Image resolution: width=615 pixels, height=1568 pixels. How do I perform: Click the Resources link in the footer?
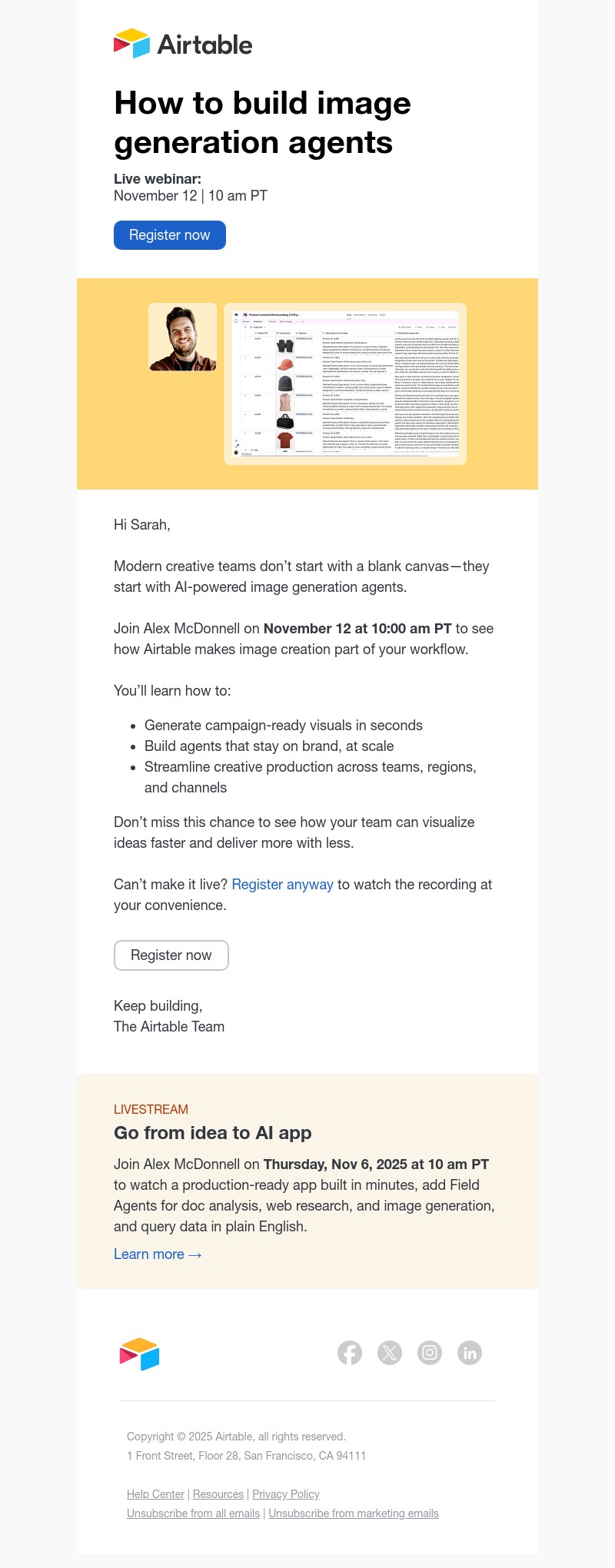218,1493
